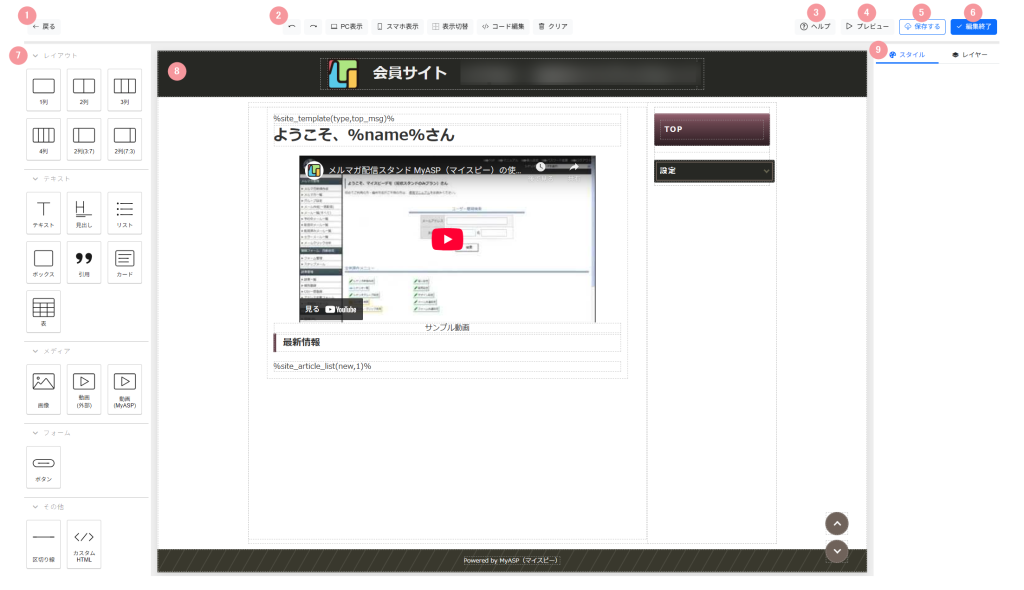Screen dimensions: 1024x590
Task: Switch to スマホ表示 mobile view
Action: 398,26
